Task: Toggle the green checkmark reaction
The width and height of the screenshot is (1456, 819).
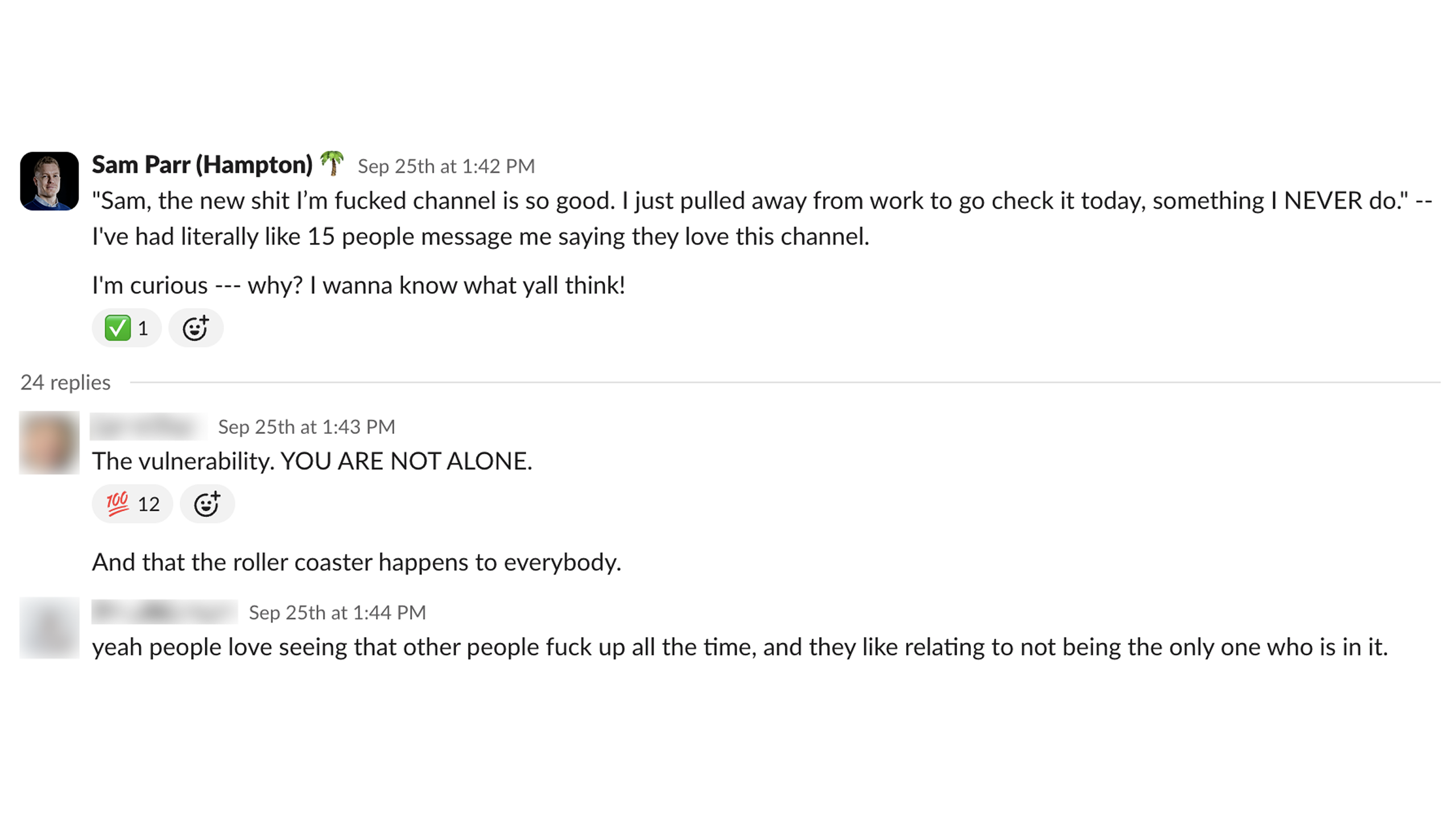Action: (126, 328)
